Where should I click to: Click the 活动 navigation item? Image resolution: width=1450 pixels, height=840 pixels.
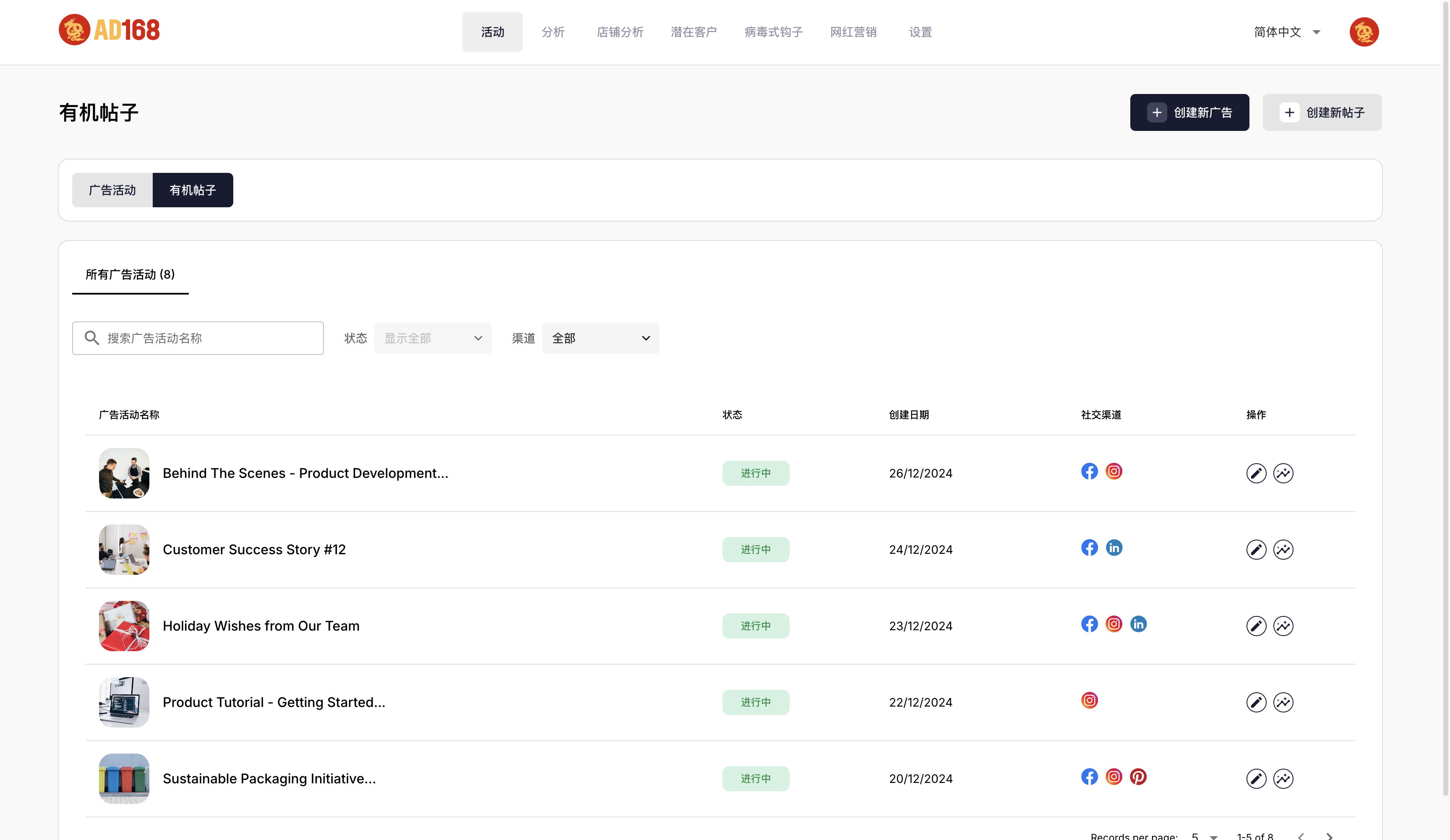pyautogui.click(x=493, y=32)
